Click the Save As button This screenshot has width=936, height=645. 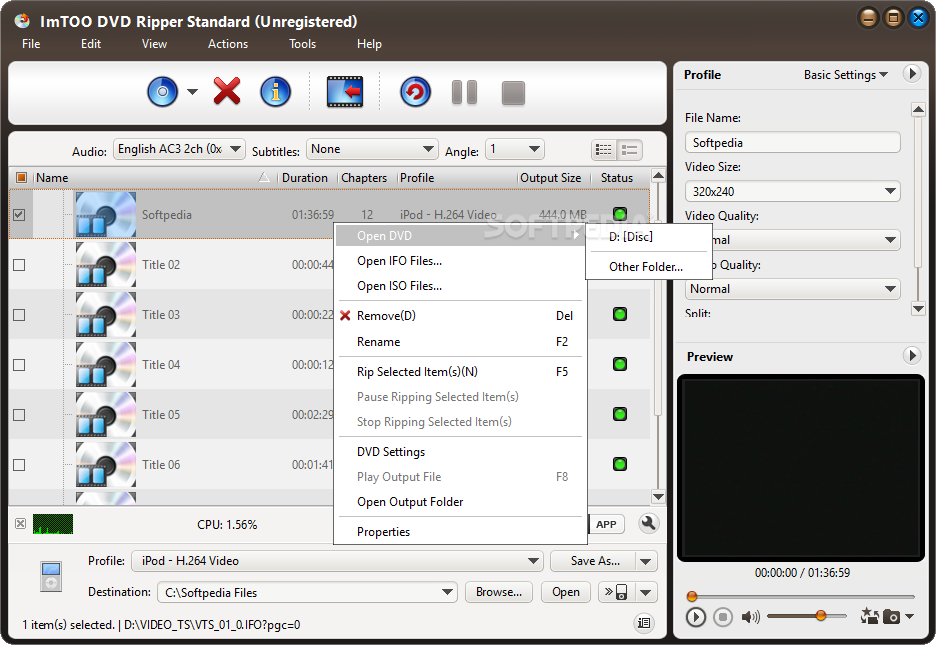click(594, 561)
